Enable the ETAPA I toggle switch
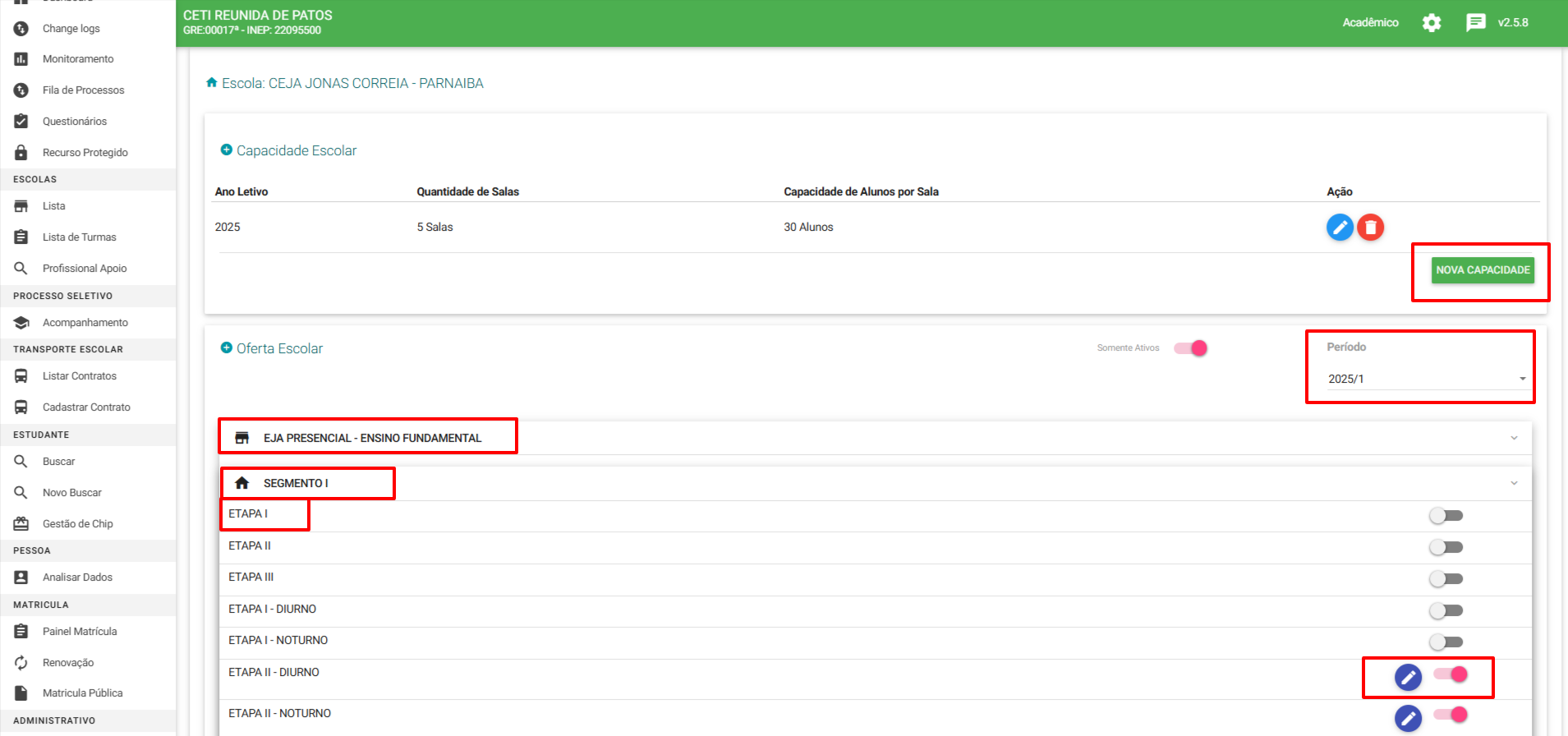This screenshot has height=736, width=1568. click(x=1446, y=516)
